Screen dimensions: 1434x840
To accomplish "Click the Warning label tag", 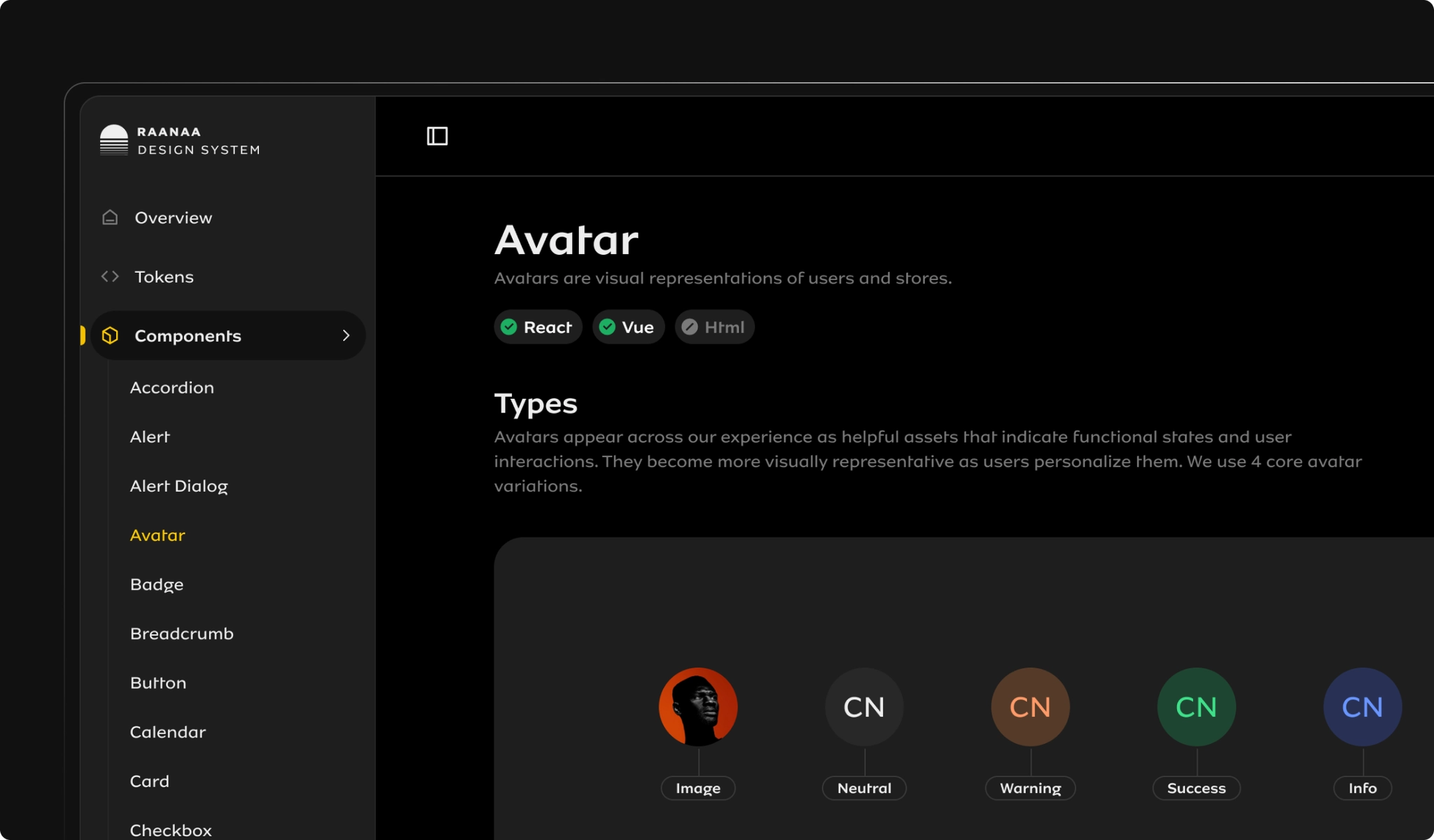I will coord(1030,788).
